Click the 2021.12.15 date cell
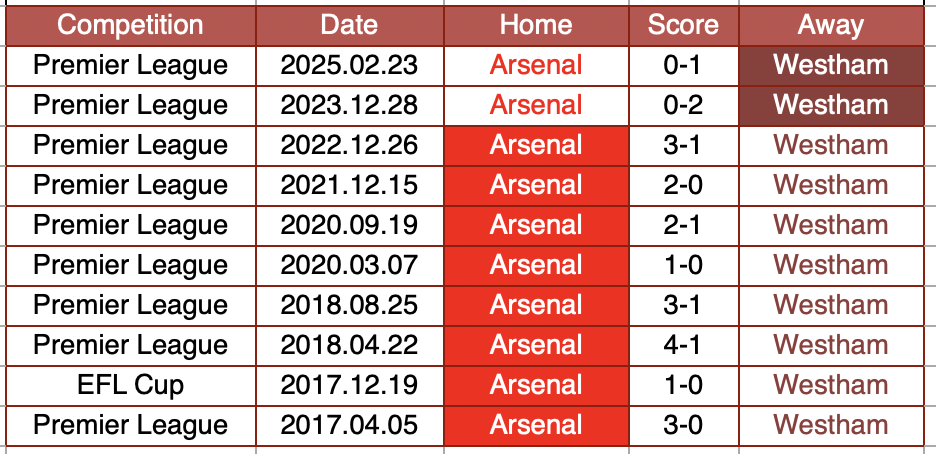The height and width of the screenshot is (454, 936). tap(349, 185)
